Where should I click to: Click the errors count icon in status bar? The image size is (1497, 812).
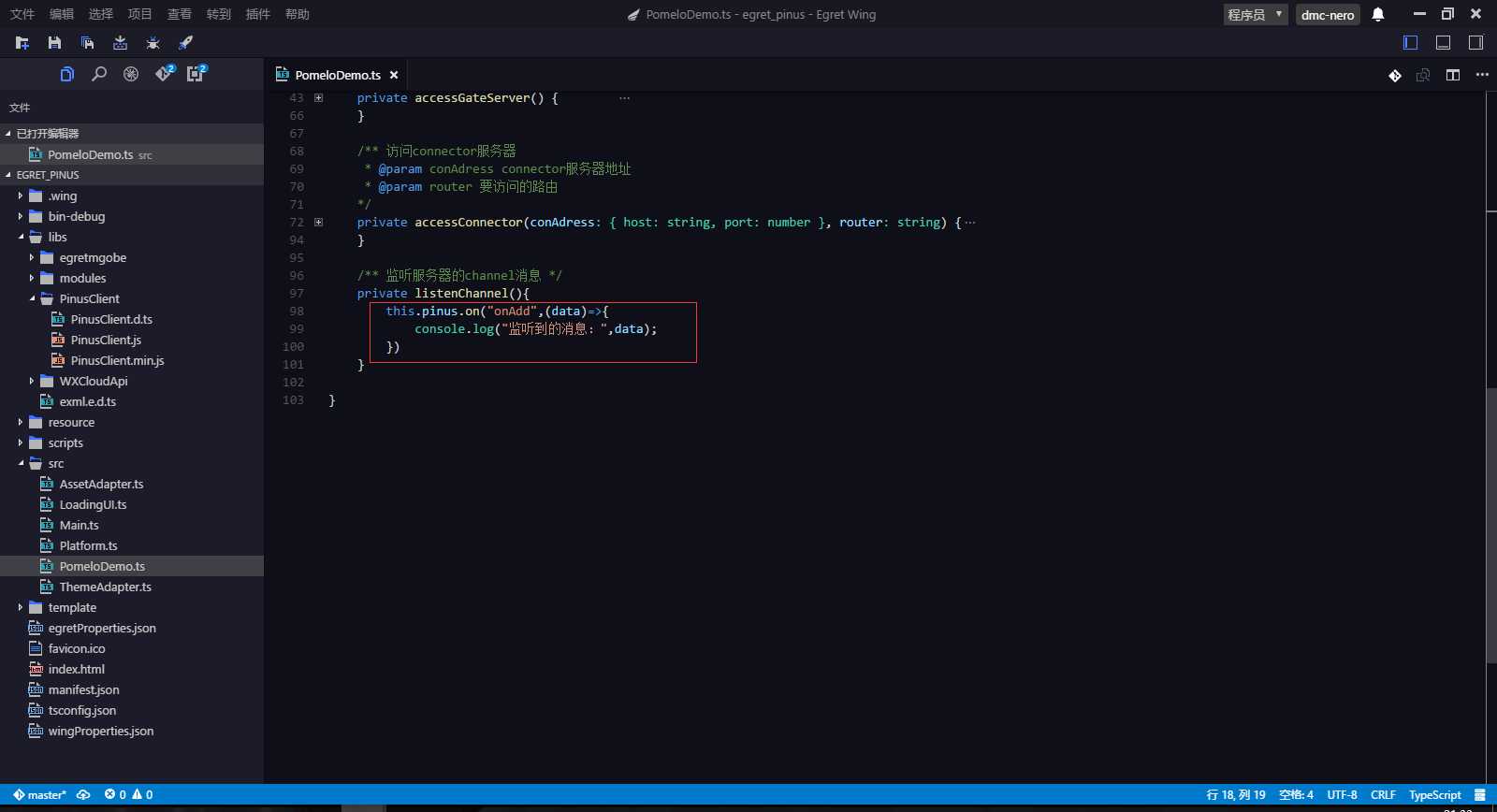pyautogui.click(x=115, y=794)
